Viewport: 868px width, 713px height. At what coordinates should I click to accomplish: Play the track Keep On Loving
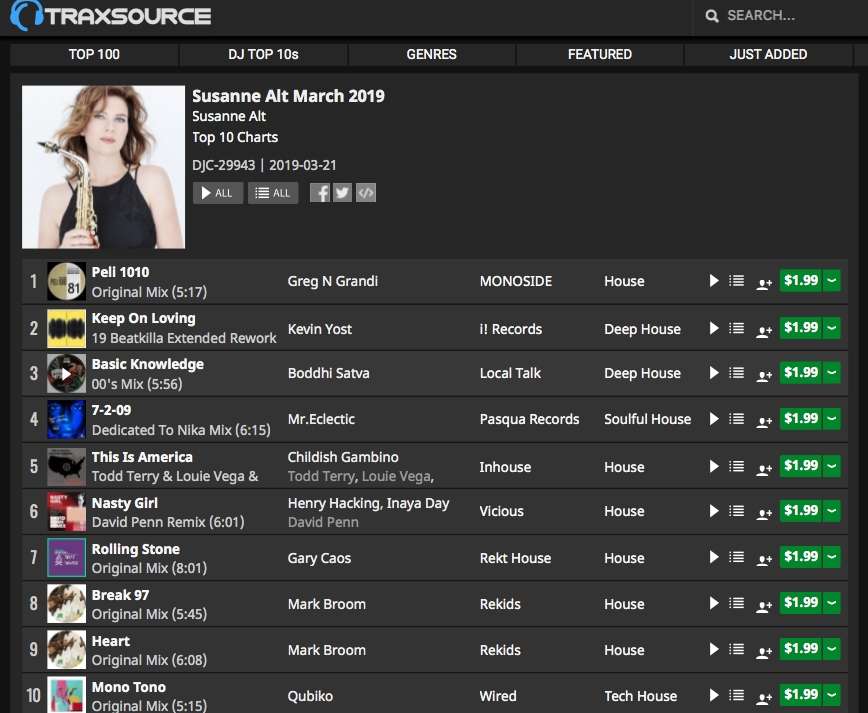coord(714,328)
